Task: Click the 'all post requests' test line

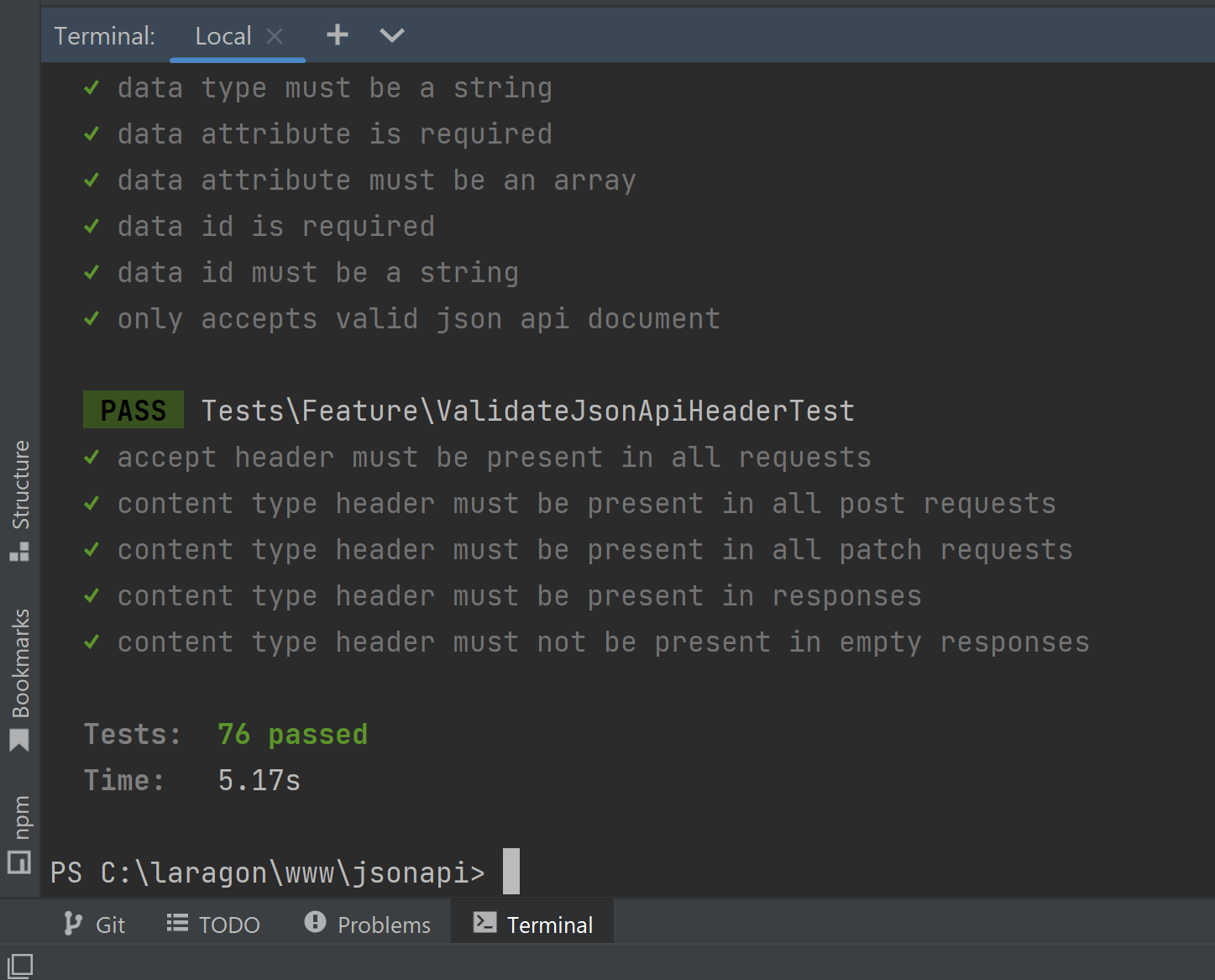Action: 586,504
